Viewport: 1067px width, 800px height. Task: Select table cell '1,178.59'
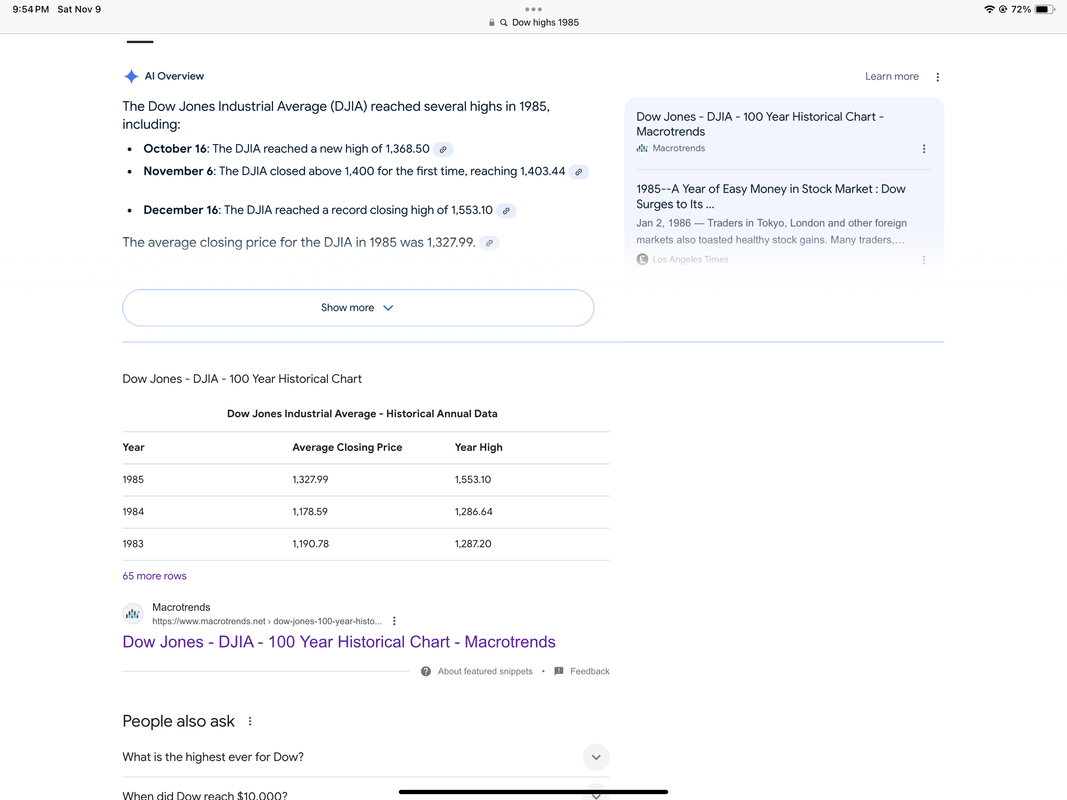coord(310,512)
